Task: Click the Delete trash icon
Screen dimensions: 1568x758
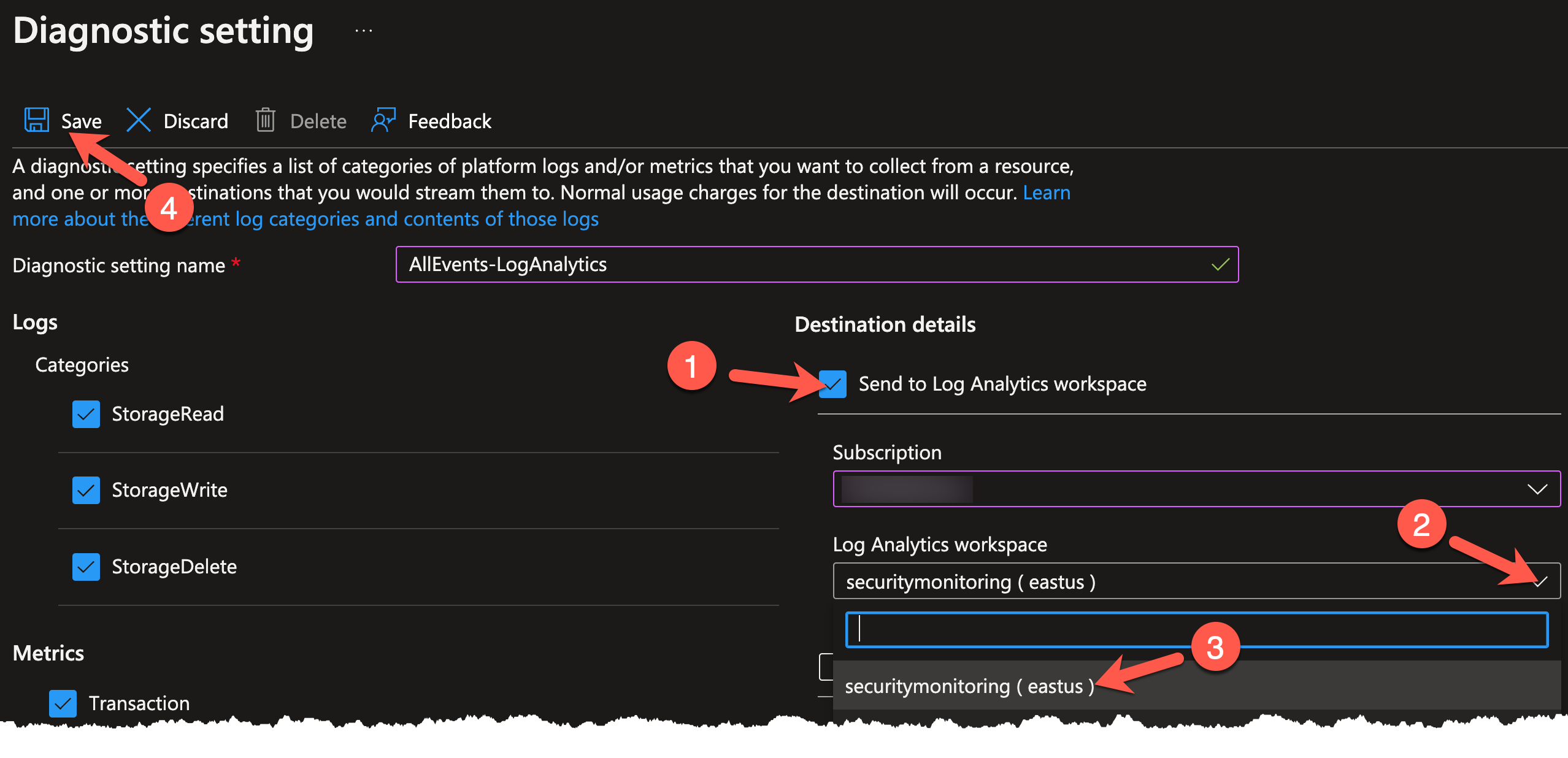Action: click(x=266, y=120)
